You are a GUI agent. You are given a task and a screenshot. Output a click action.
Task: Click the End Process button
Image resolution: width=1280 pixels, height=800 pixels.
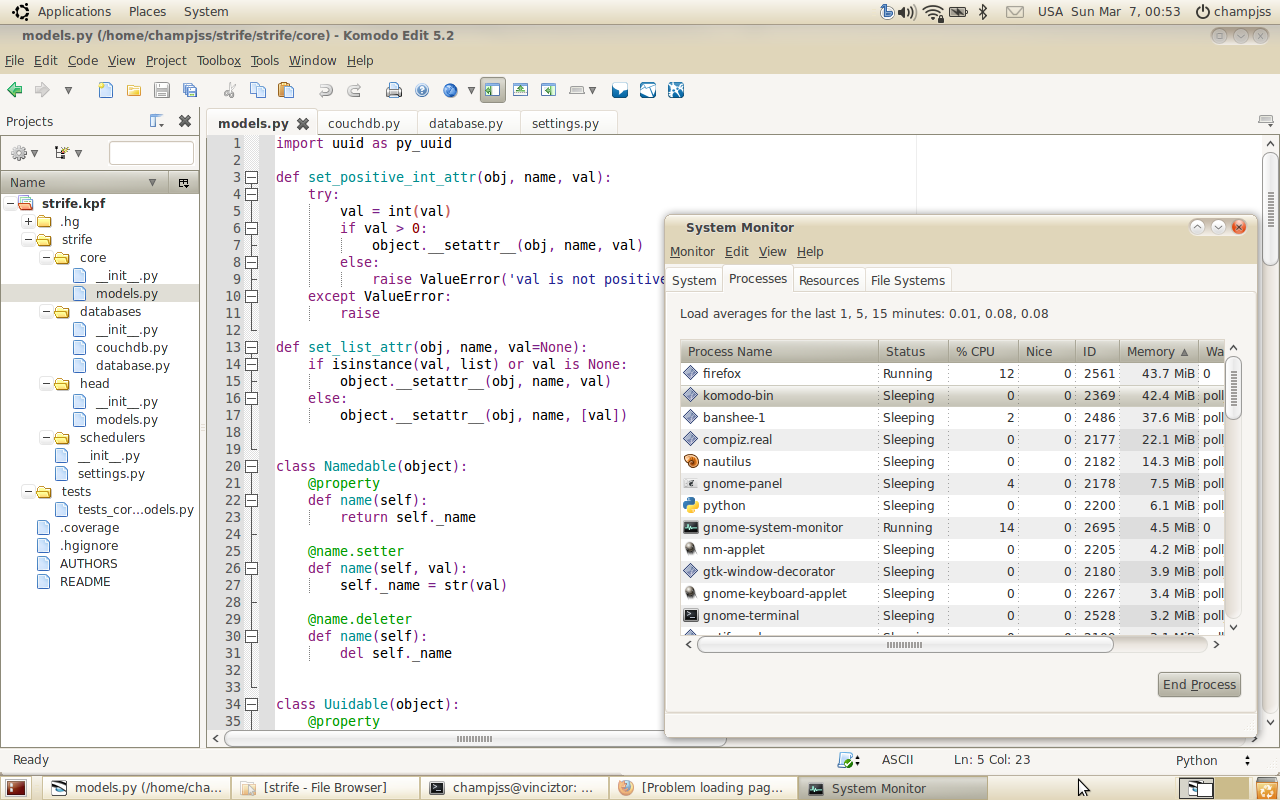(1199, 685)
